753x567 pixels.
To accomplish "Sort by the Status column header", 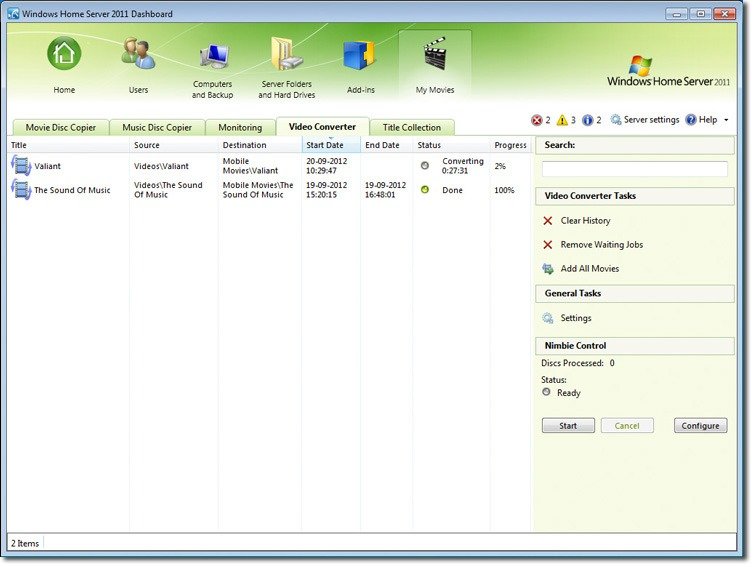I will pyautogui.click(x=451, y=145).
